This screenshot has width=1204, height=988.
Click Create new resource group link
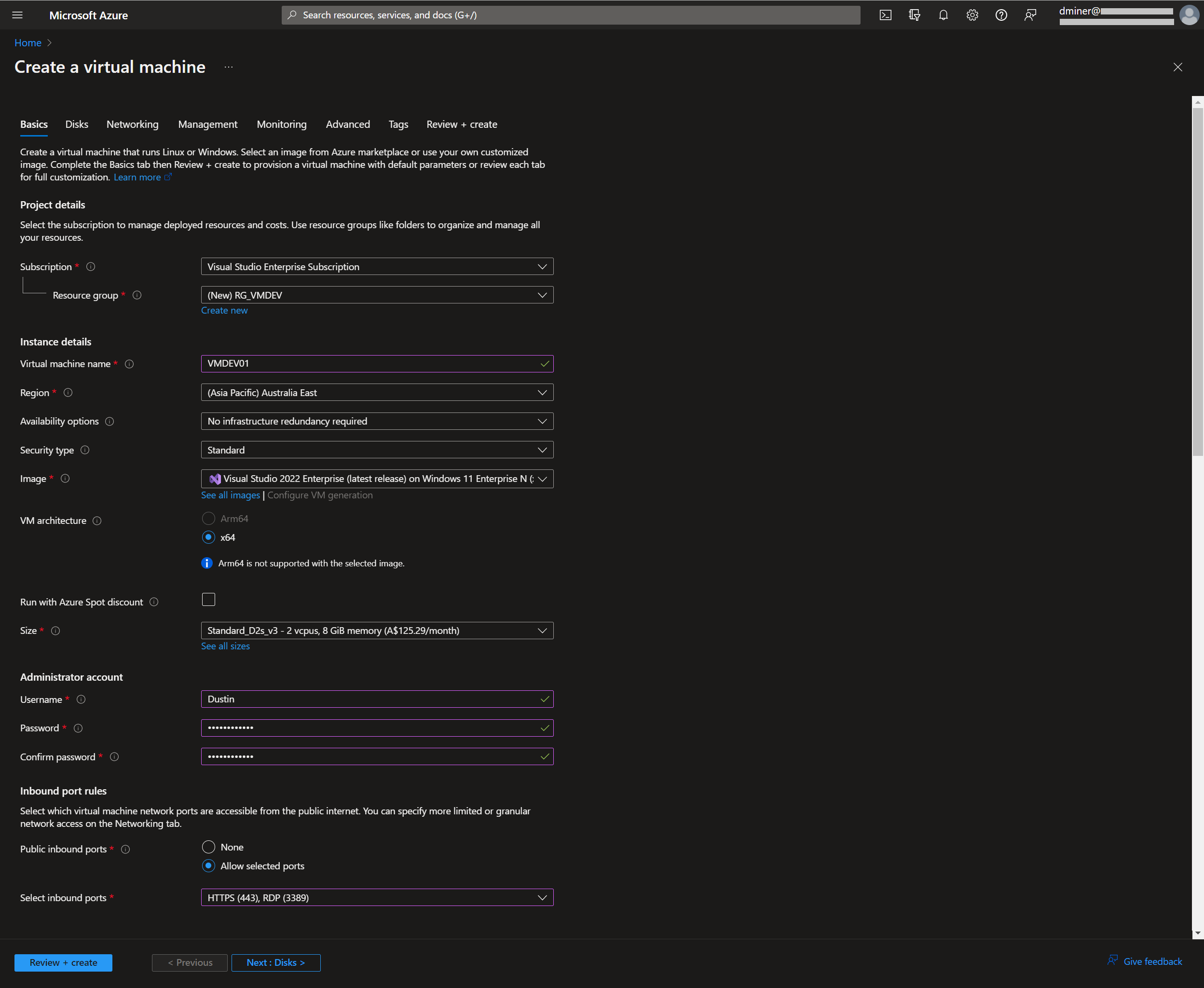pyautogui.click(x=224, y=310)
